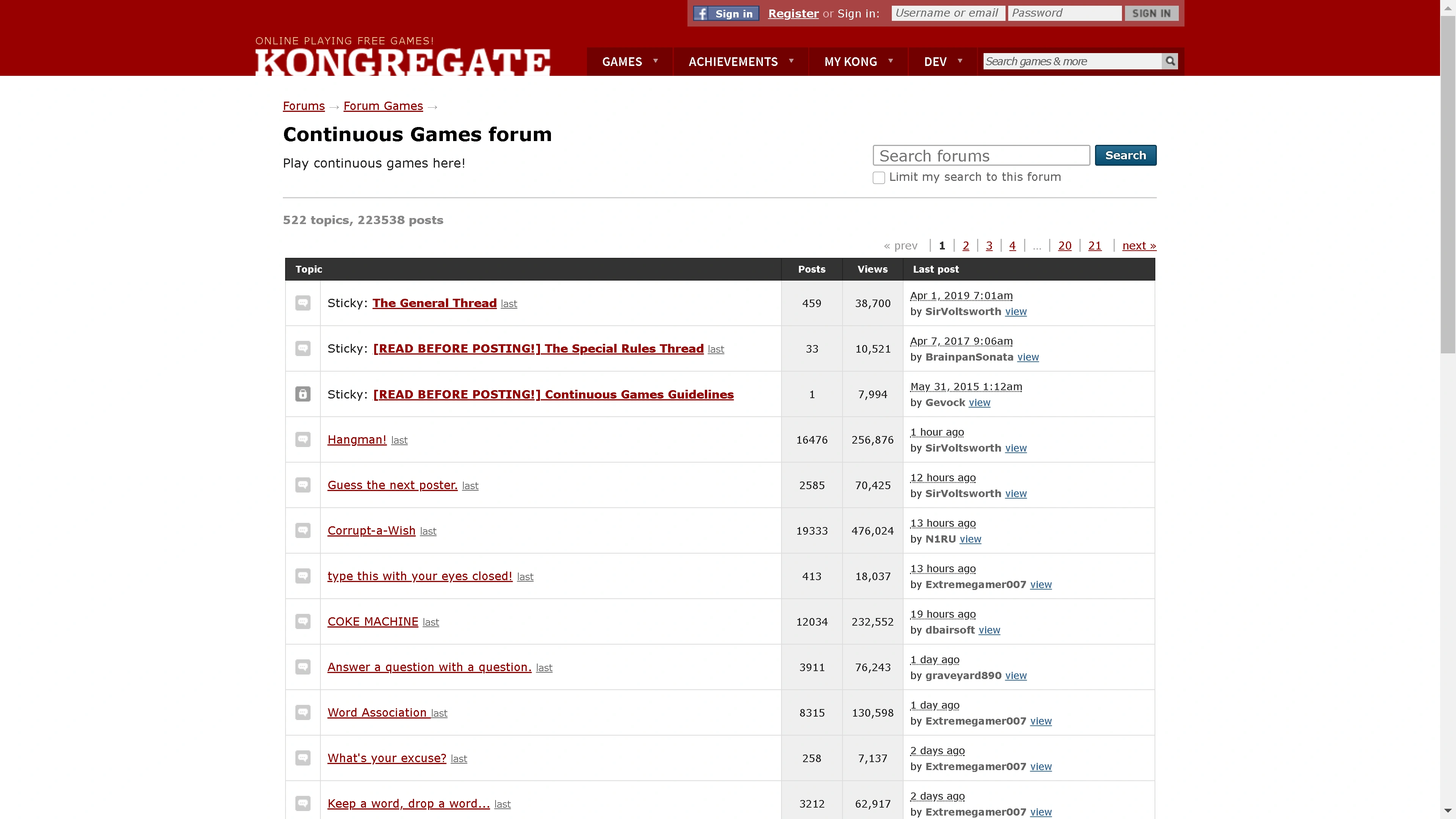Jump to last post of Hangman!
1456x819 pixels.
(x=399, y=440)
